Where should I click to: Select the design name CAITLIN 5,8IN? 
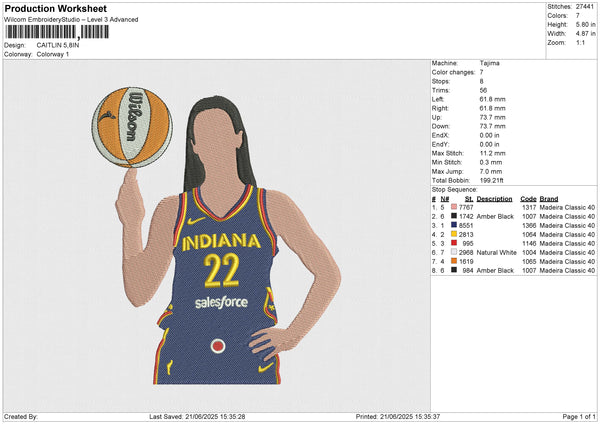pos(58,45)
